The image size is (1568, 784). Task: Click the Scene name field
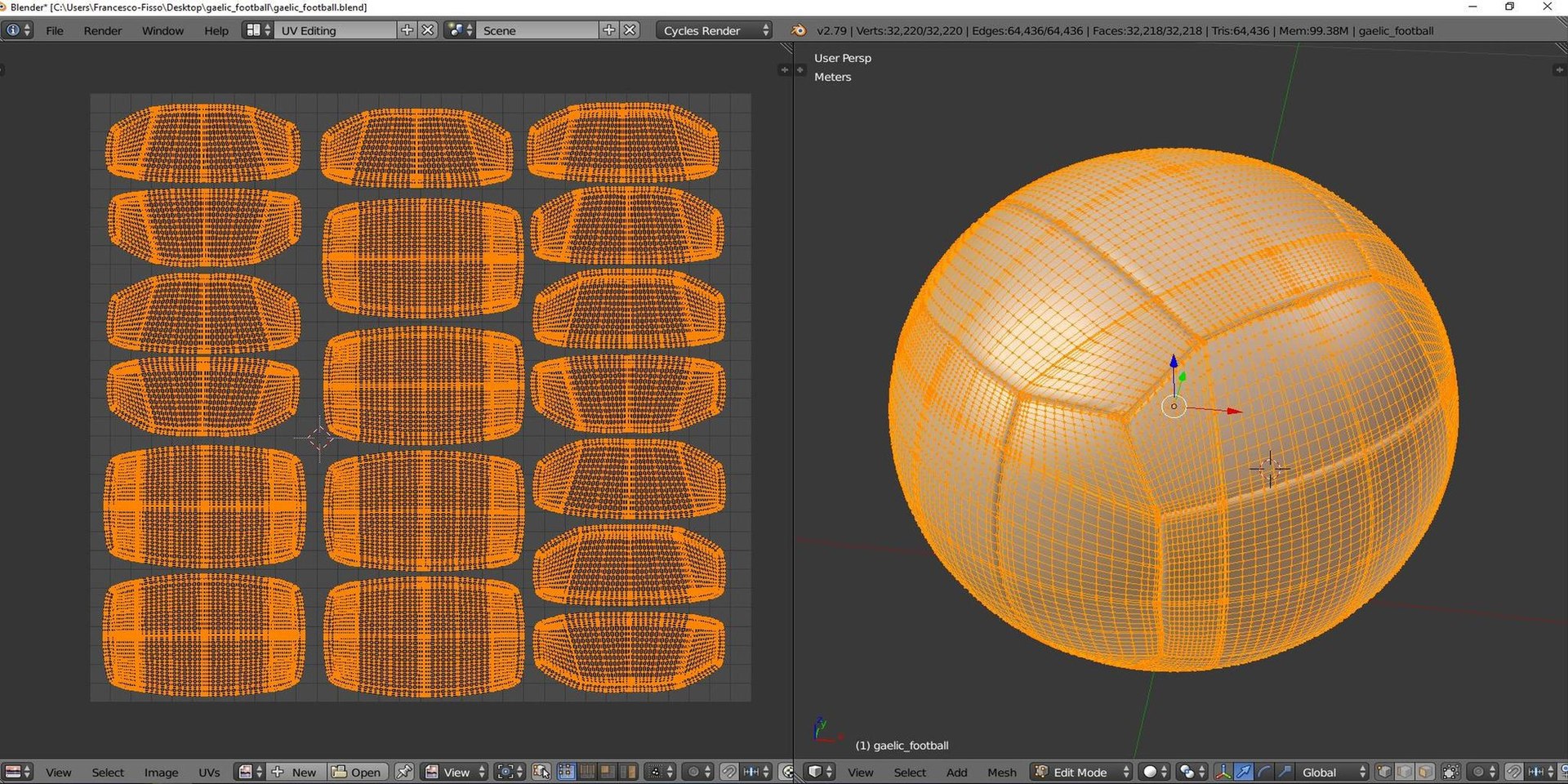537,30
